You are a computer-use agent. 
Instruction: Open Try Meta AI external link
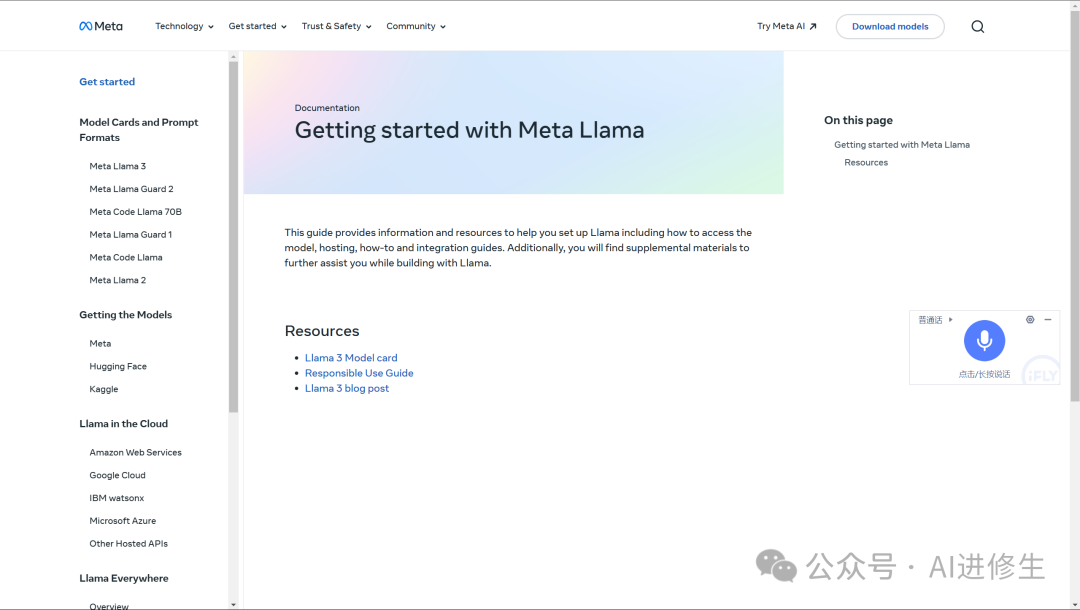(x=787, y=26)
